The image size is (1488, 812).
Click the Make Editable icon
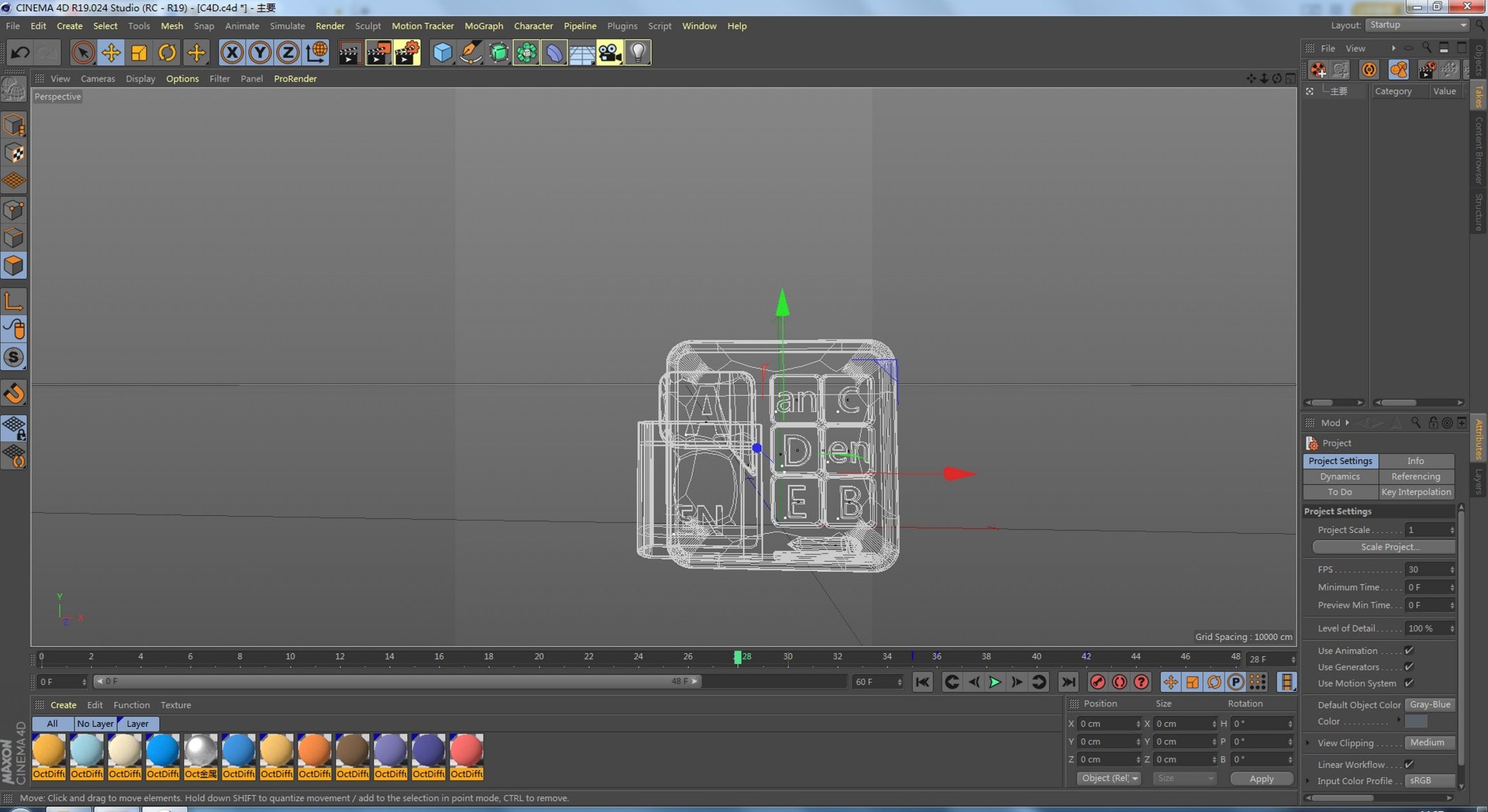(14, 91)
